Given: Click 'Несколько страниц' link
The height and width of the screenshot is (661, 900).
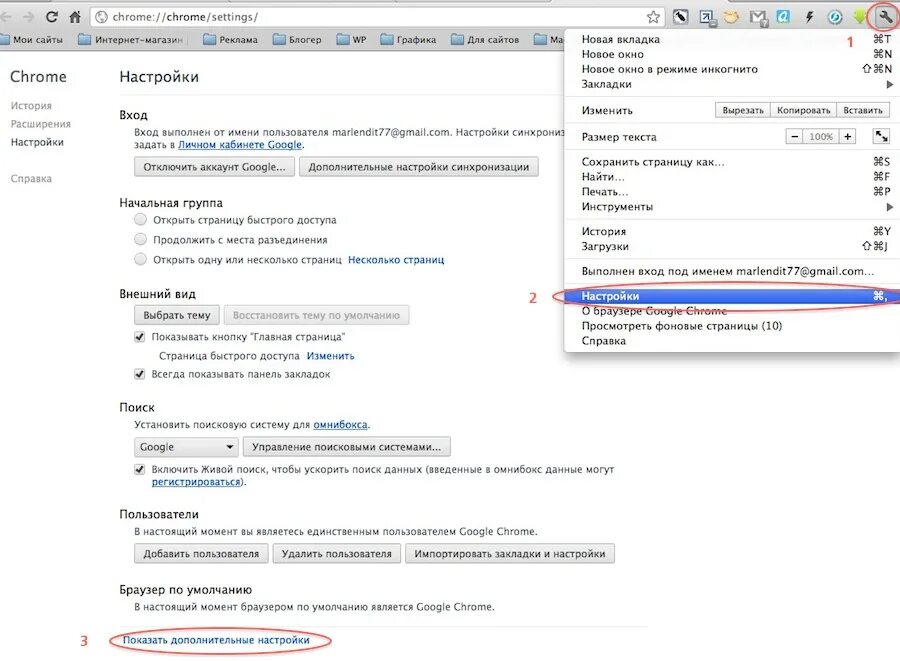Looking at the screenshot, I should click(x=396, y=259).
